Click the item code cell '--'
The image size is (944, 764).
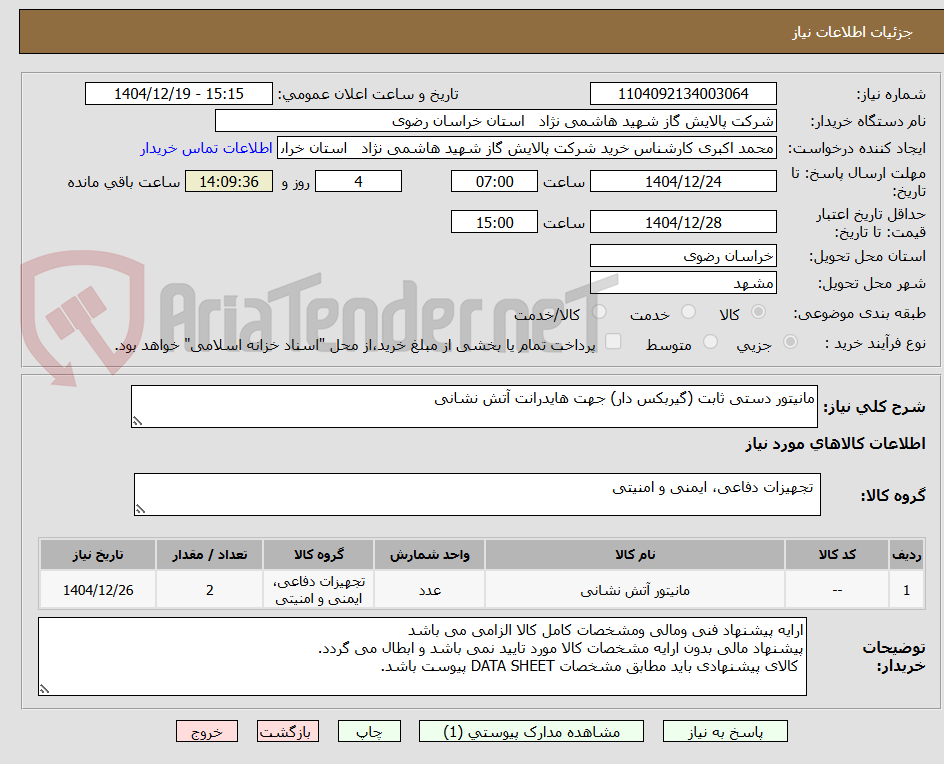coord(837,590)
